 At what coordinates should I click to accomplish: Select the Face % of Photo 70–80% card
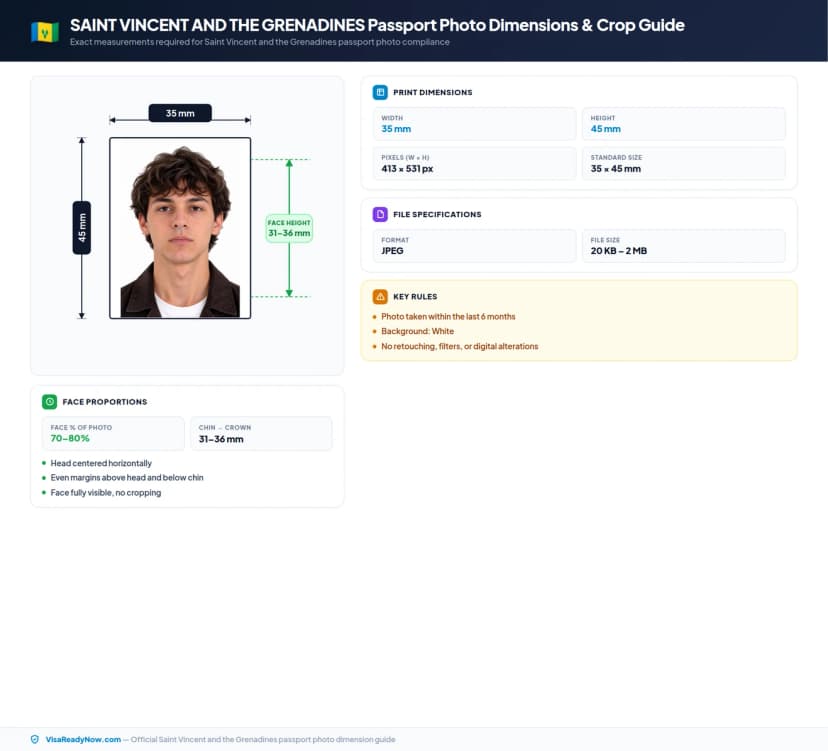pyautogui.click(x=113, y=434)
